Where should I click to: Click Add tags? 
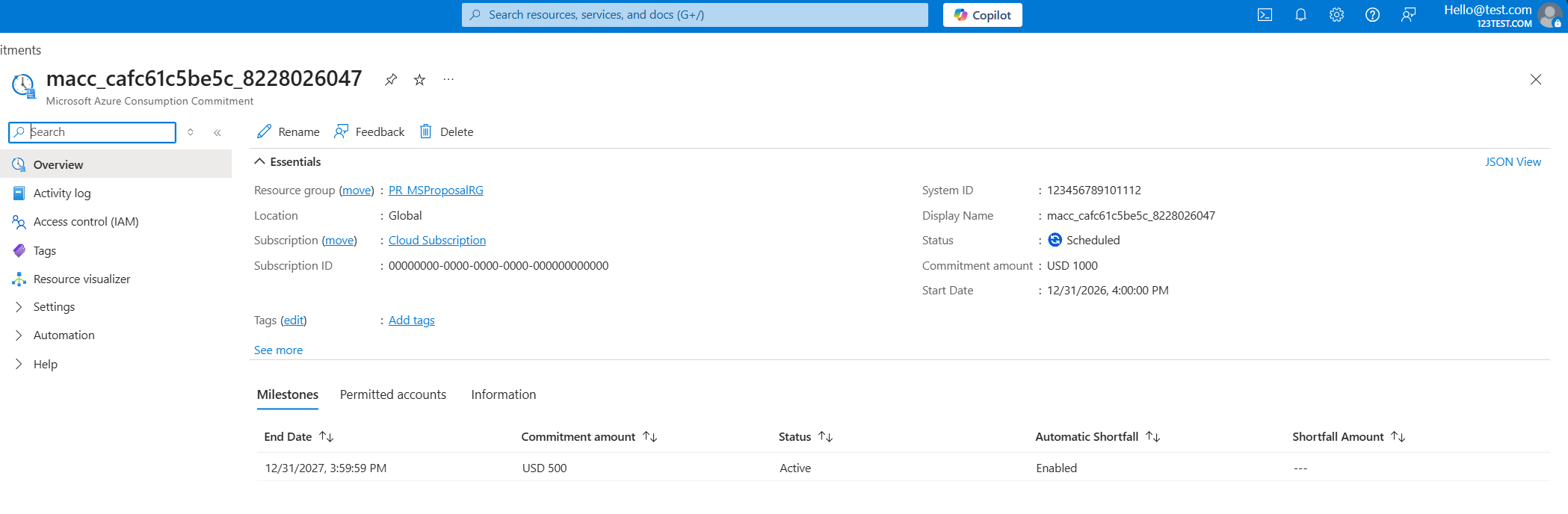click(x=411, y=321)
